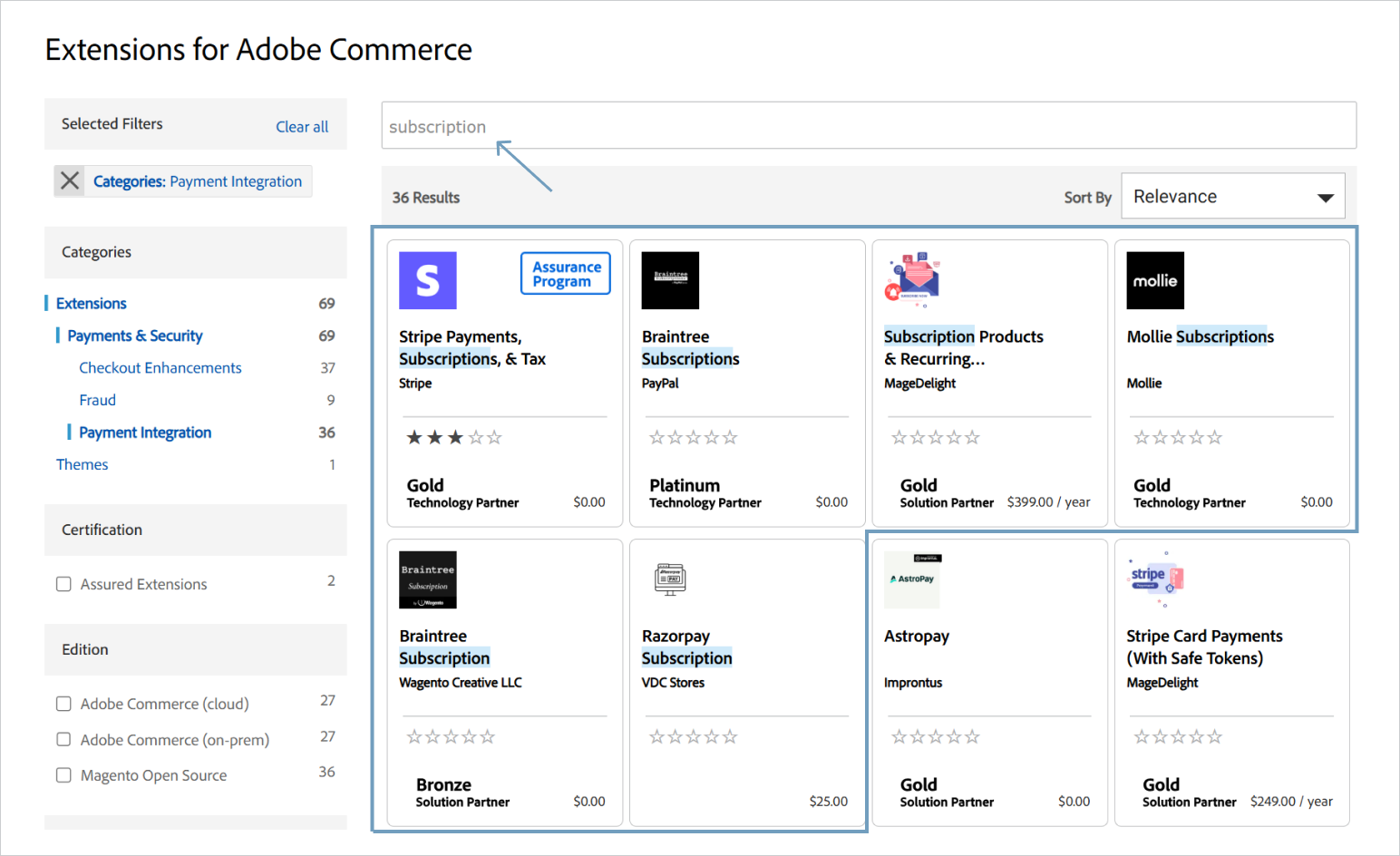Click the Assurance Program badge
The image size is (1400, 856).
click(566, 274)
